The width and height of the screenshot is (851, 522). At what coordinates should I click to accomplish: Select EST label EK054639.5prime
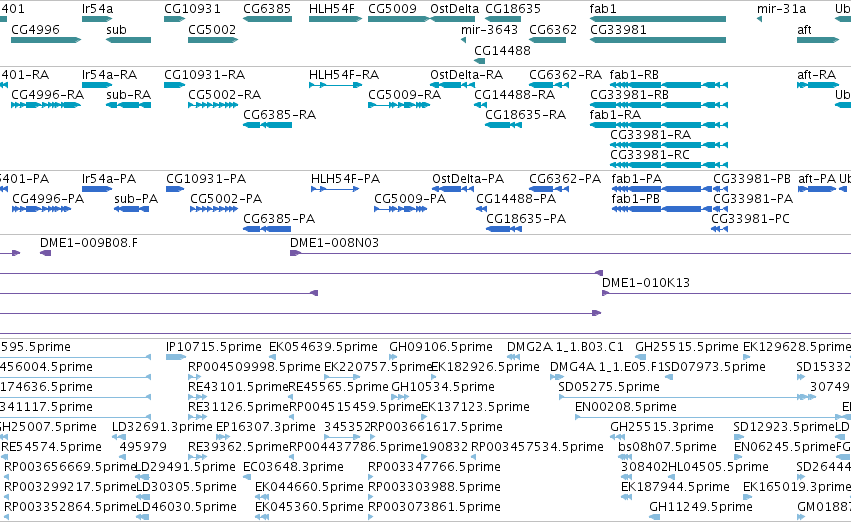323,347
